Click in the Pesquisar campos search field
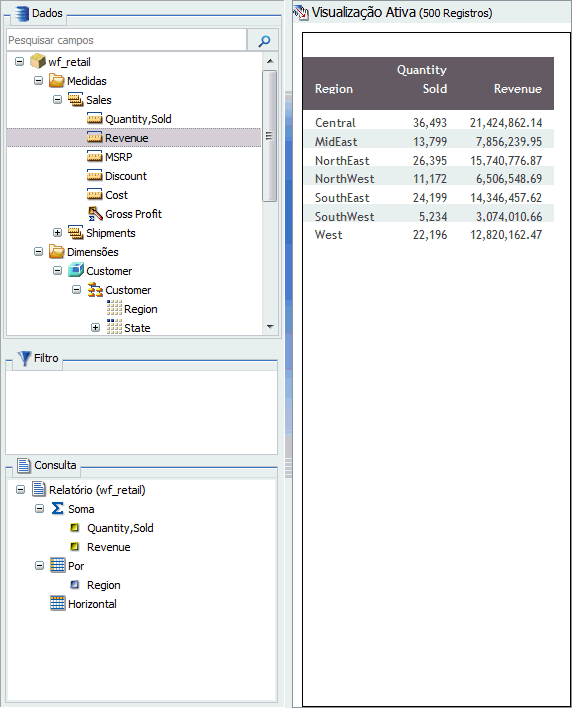This screenshot has width=572, height=708. pos(127,40)
